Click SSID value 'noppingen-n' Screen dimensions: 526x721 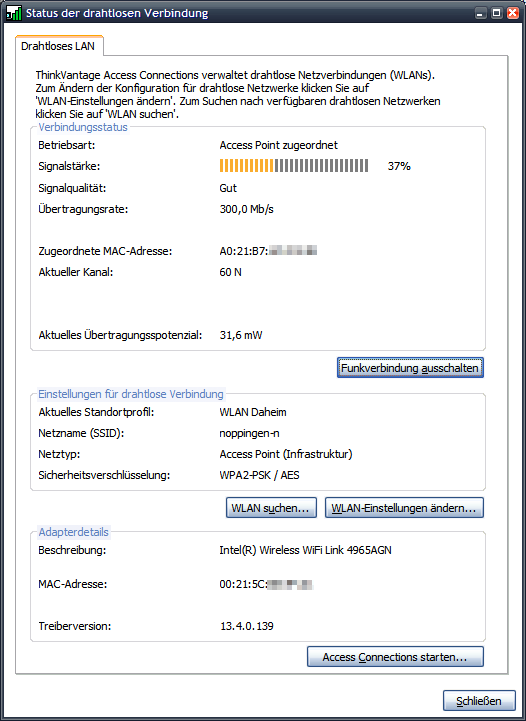pyautogui.click(x=249, y=433)
